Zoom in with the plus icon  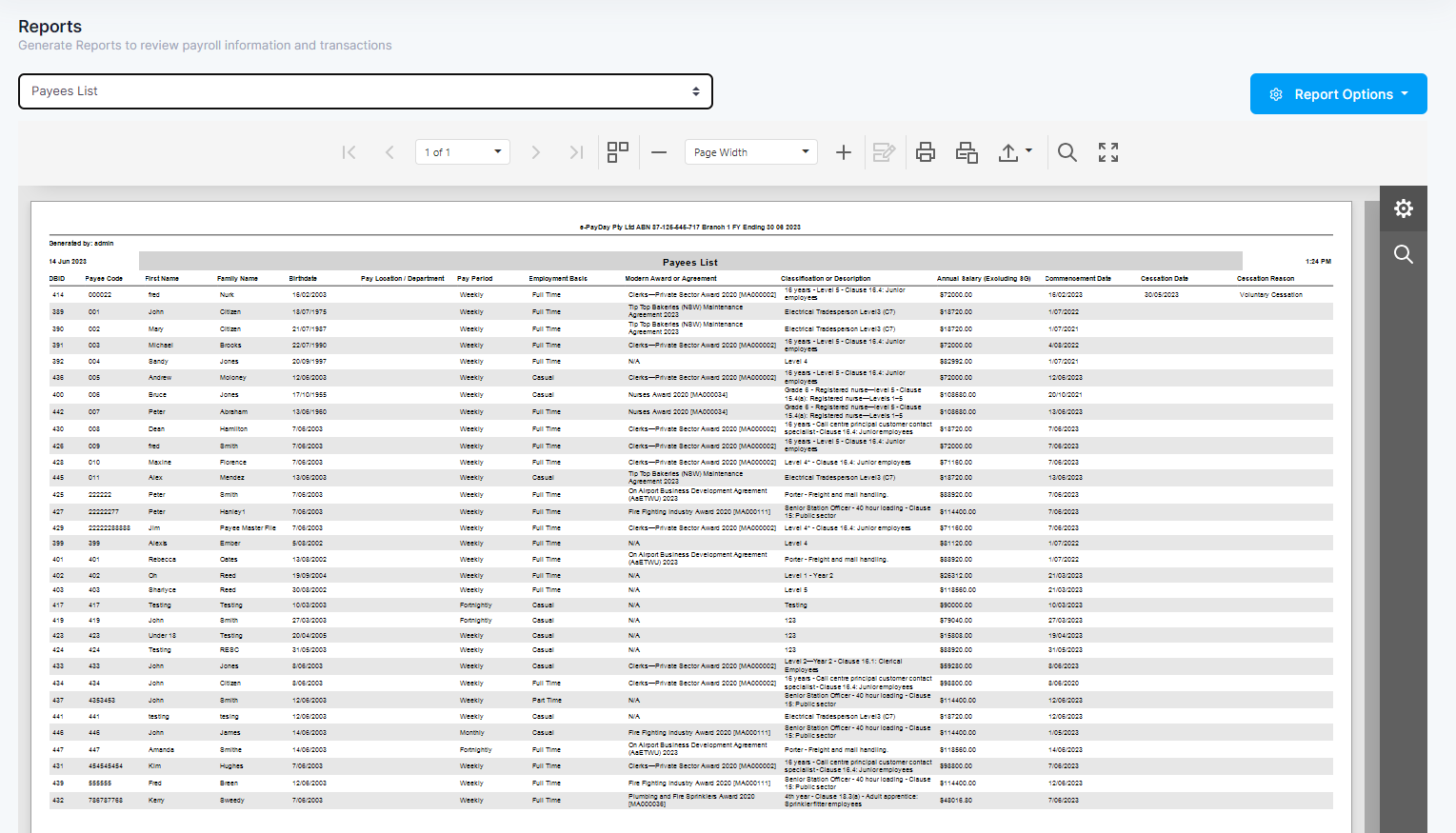click(844, 152)
